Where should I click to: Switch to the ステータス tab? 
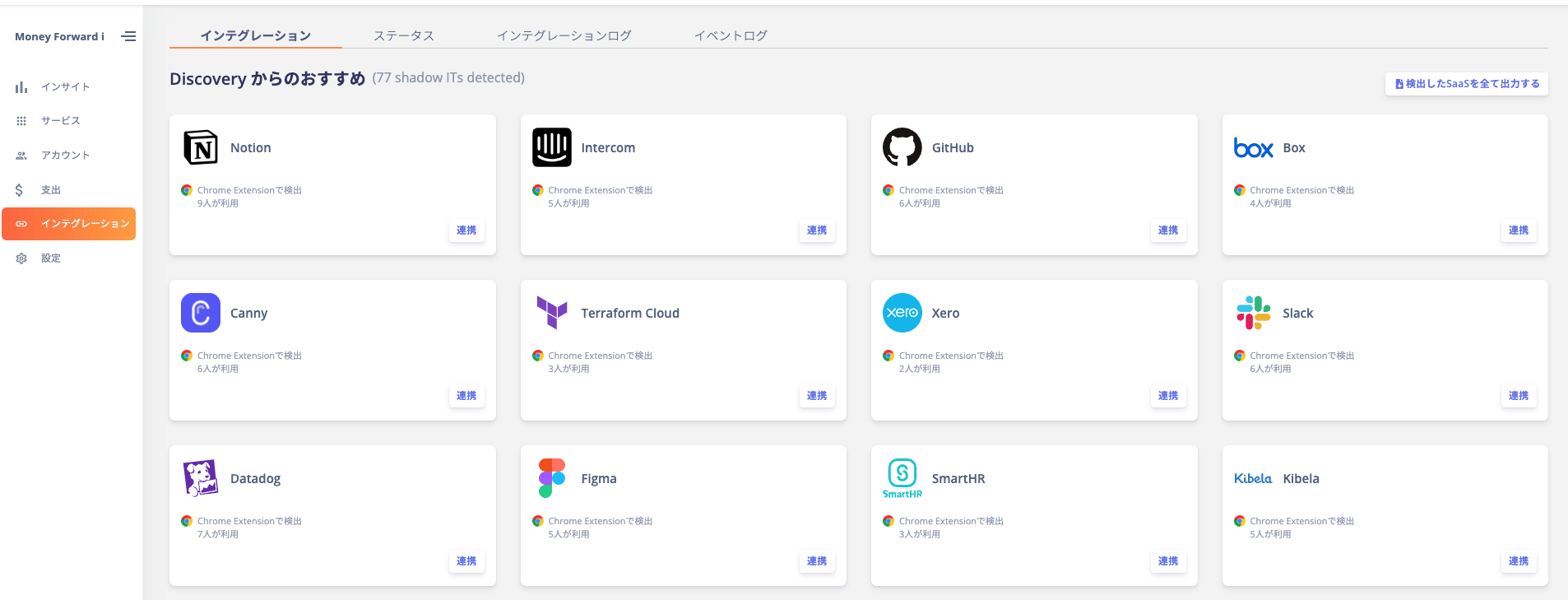tap(404, 35)
